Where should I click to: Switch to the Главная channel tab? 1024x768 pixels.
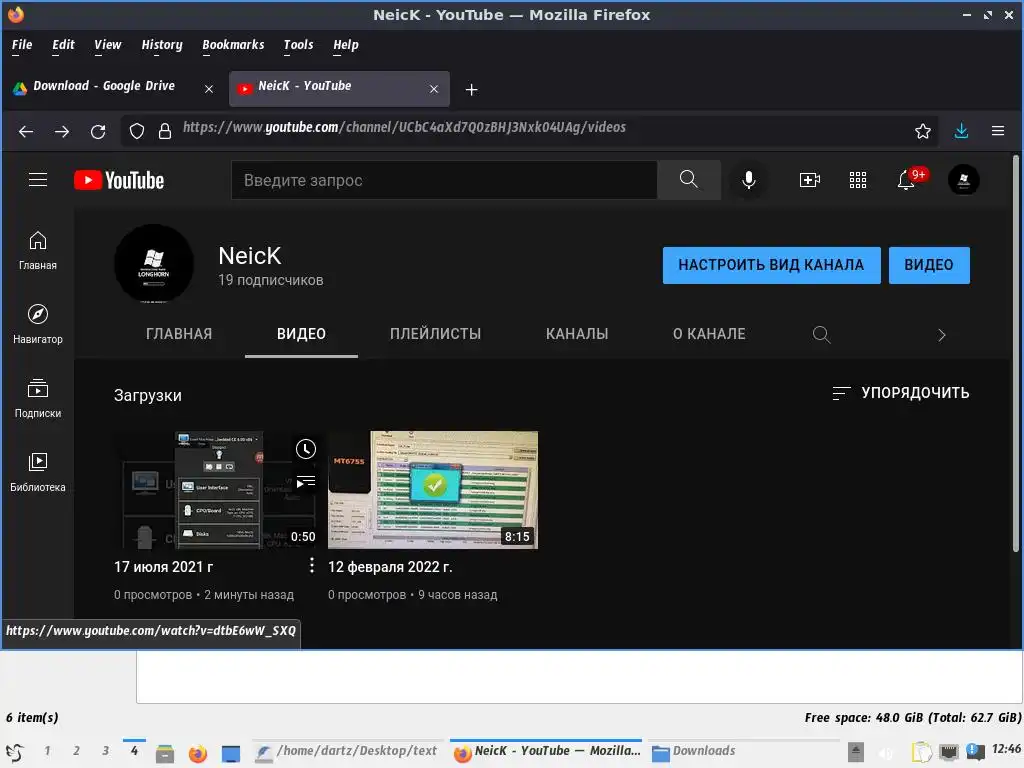pyautogui.click(x=179, y=334)
